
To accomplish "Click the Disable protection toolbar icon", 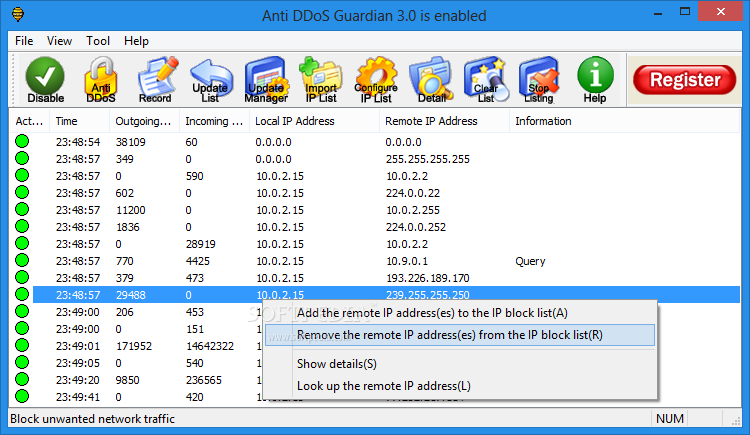I will tap(45, 80).
